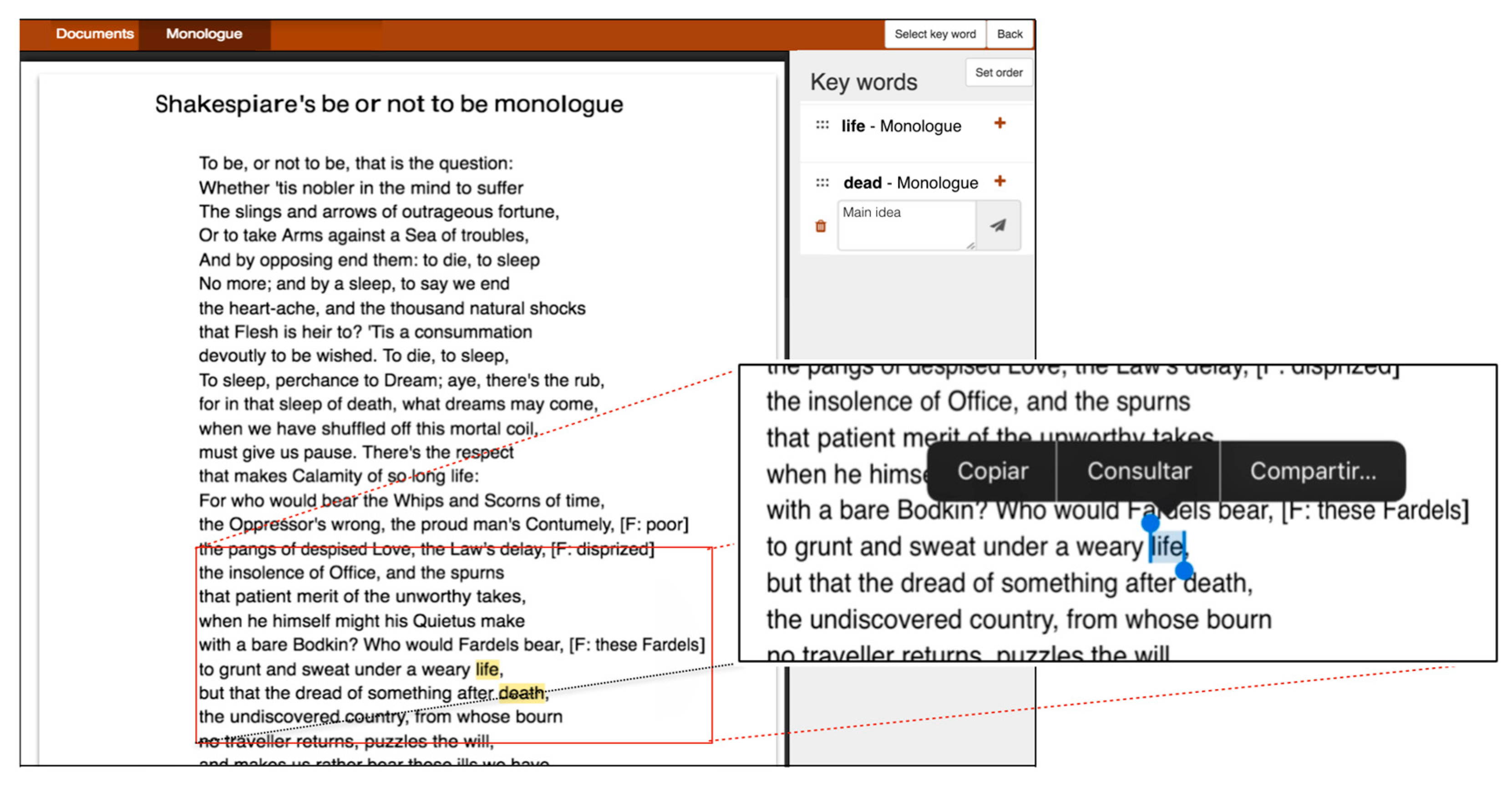Click the plus icon next to life keyword
This screenshot has height=787, width=1512.
[x=1000, y=123]
